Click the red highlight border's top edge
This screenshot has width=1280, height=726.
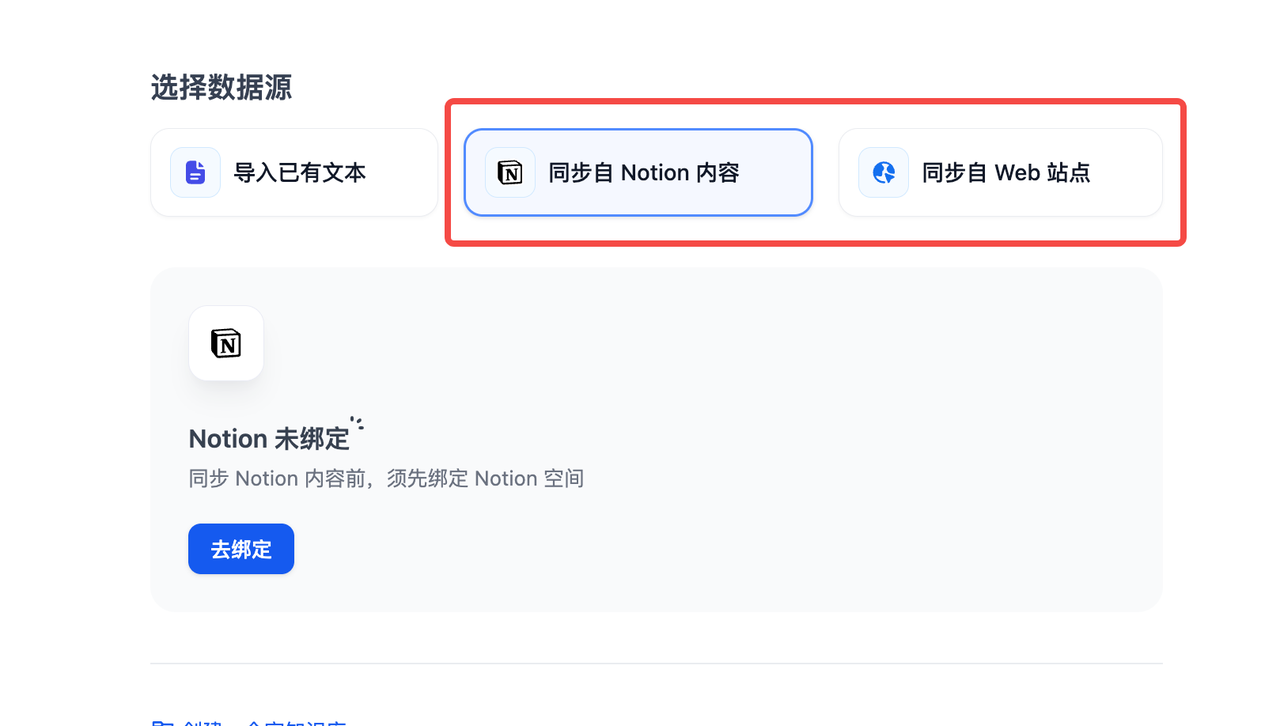pyautogui.click(x=815, y=101)
